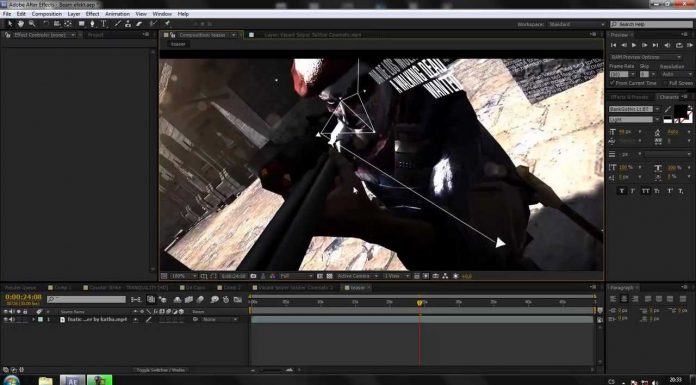Toggle the Full Screen checkbox
Image resolution: width=696 pixels, height=385 pixels.
pyautogui.click(x=665, y=83)
